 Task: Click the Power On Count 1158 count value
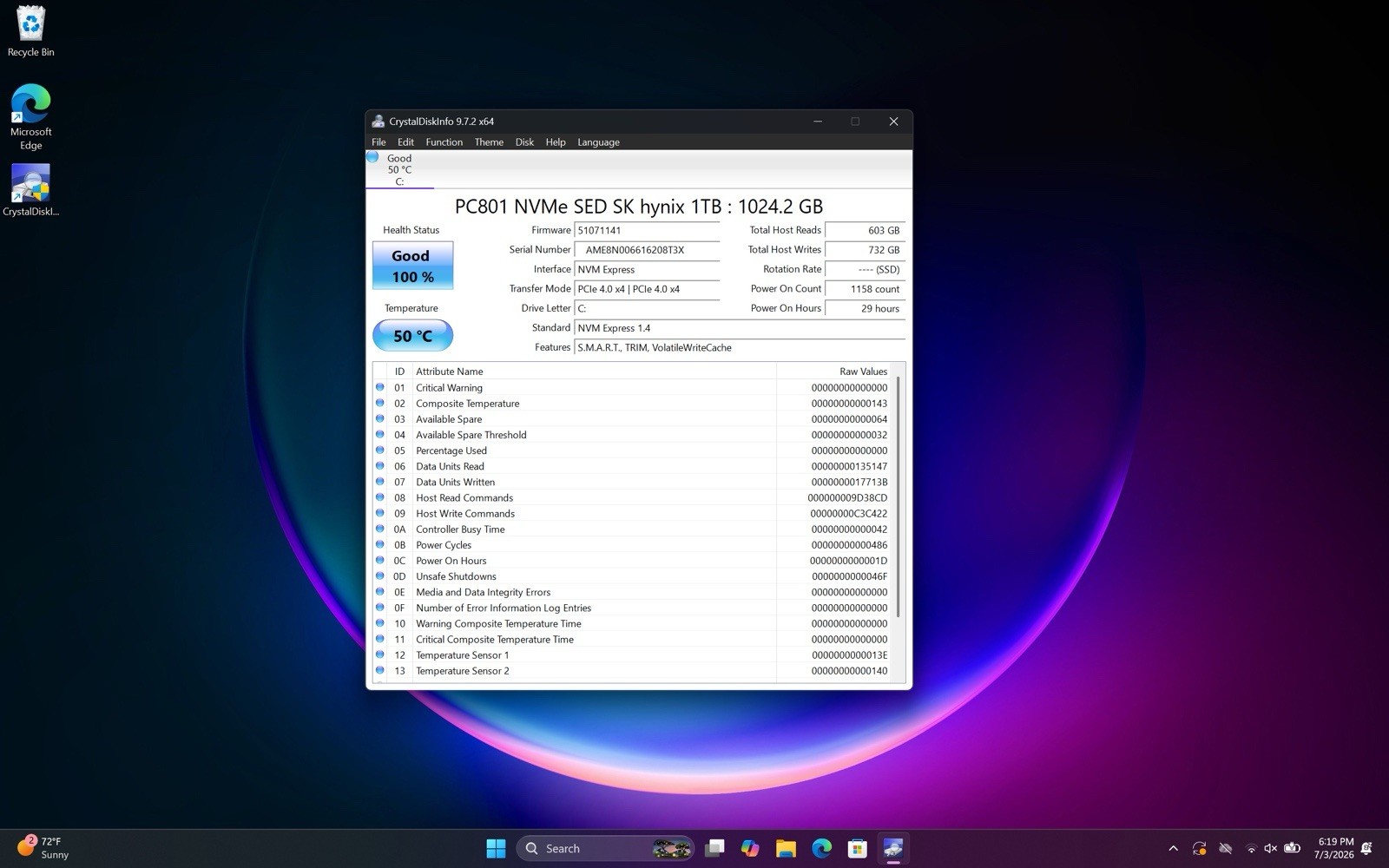point(865,289)
